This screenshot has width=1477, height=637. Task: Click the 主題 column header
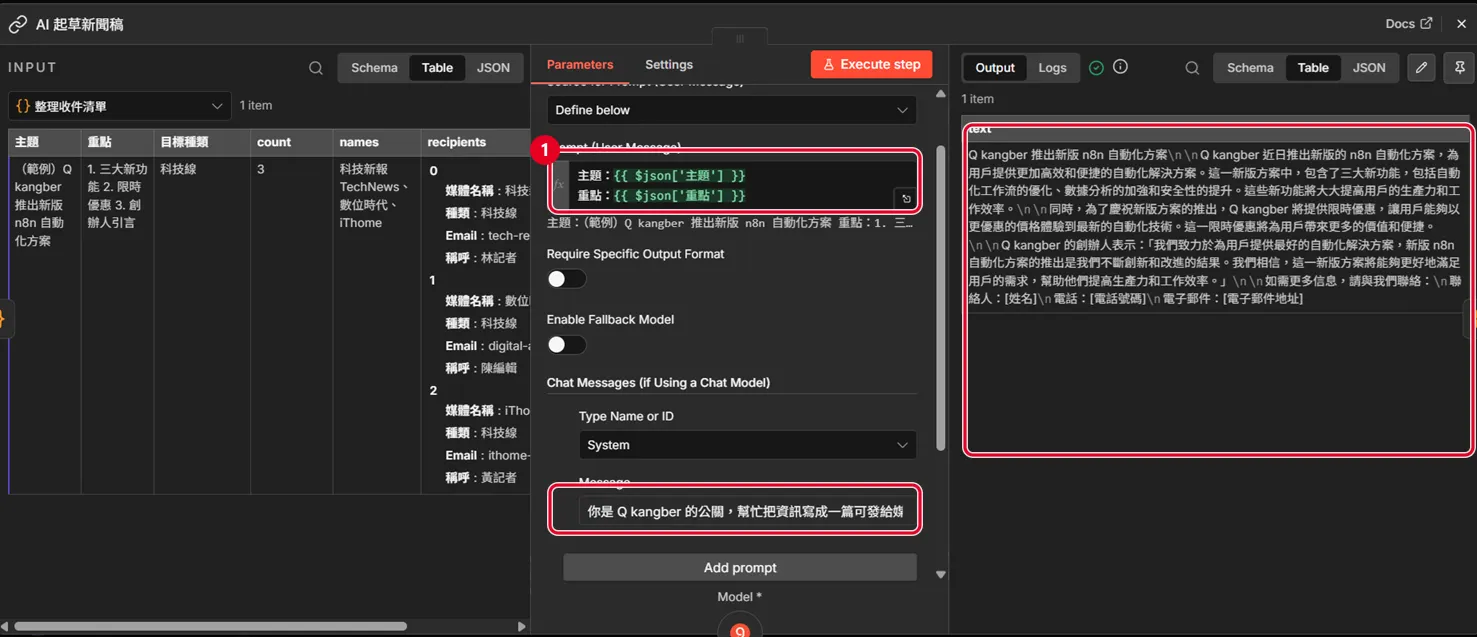[44, 142]
